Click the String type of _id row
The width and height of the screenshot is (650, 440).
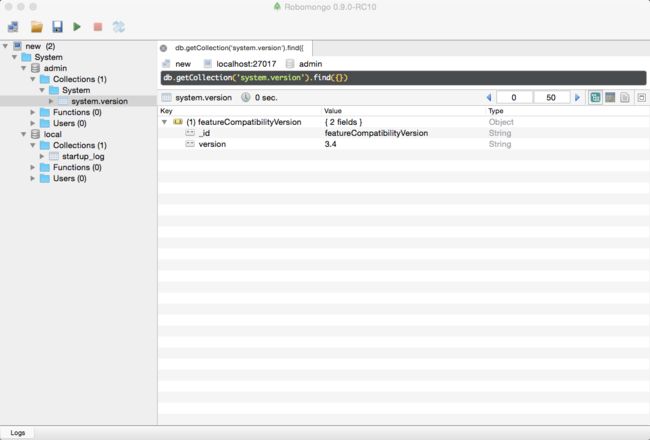point(500,133)
